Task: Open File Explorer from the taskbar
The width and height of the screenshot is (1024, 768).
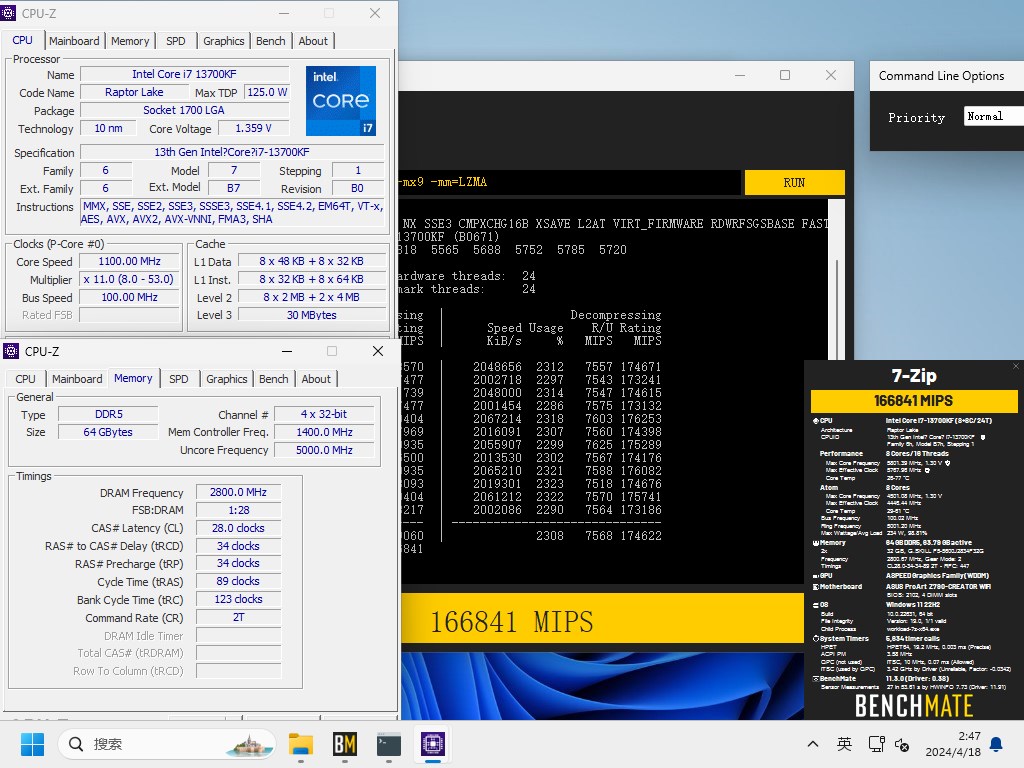Action: coord(301,744)
